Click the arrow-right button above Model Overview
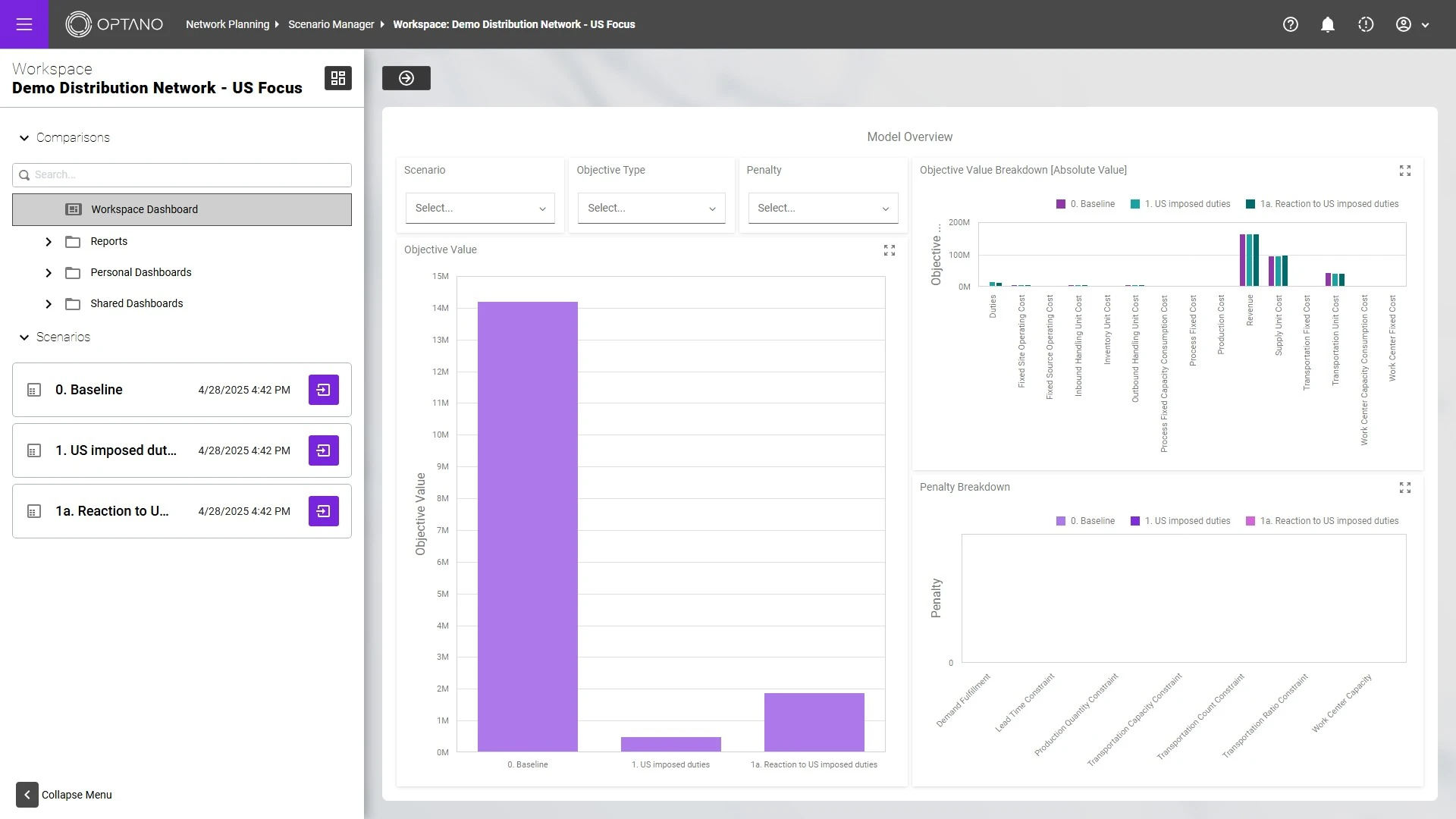The image size is (1456, 819). point(406,78)
